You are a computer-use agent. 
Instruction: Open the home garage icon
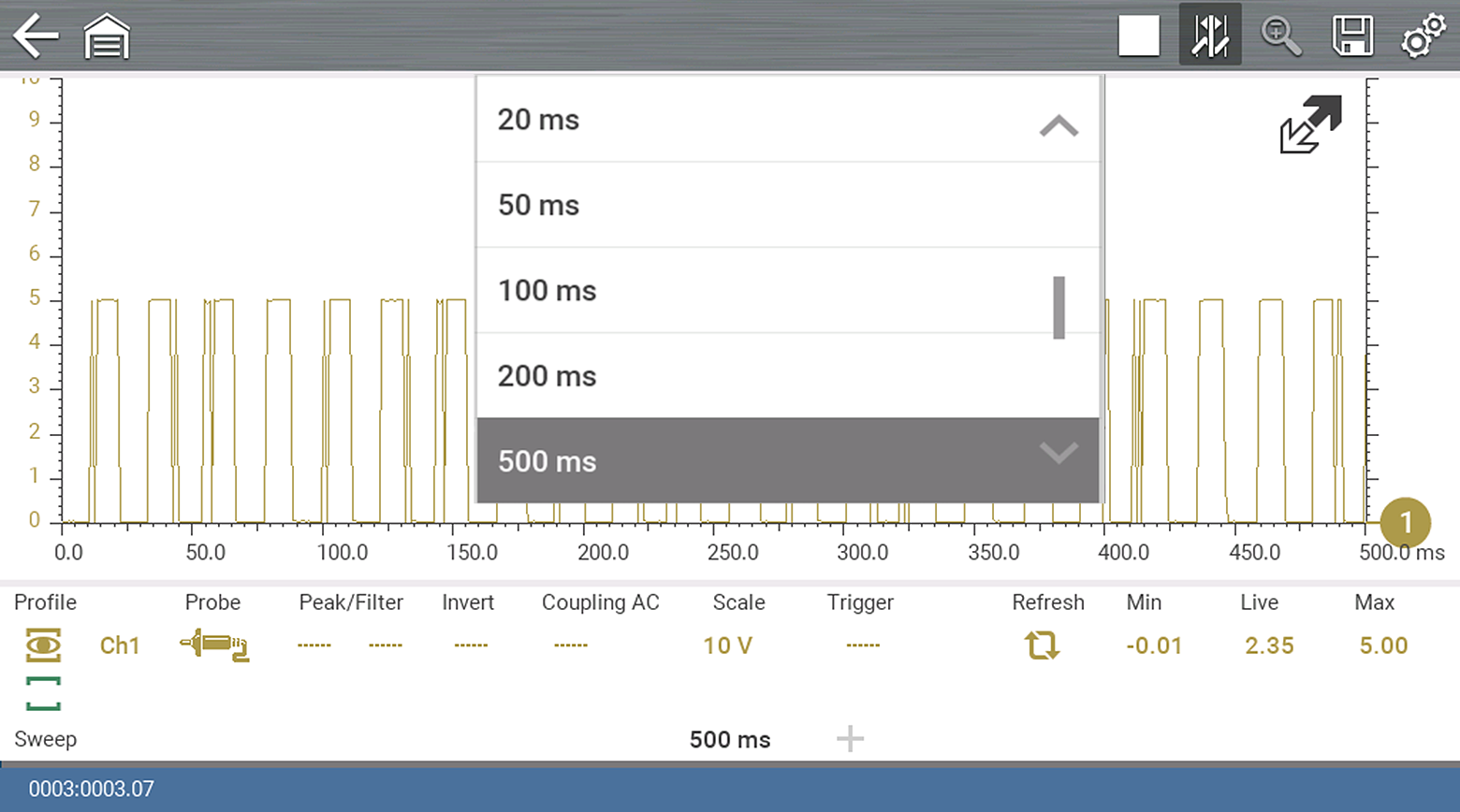coord(107,36)
